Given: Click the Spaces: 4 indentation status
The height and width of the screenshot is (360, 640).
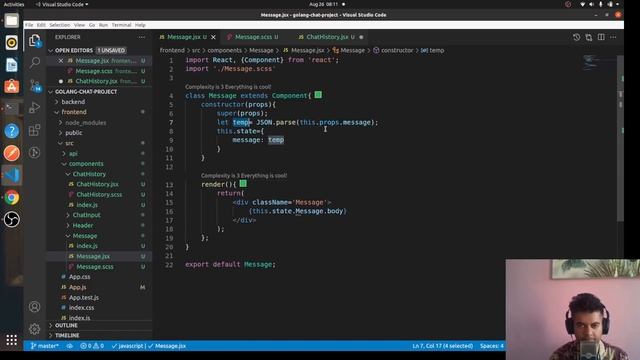Looking at the screenshot, I should (x=492, y=346).
